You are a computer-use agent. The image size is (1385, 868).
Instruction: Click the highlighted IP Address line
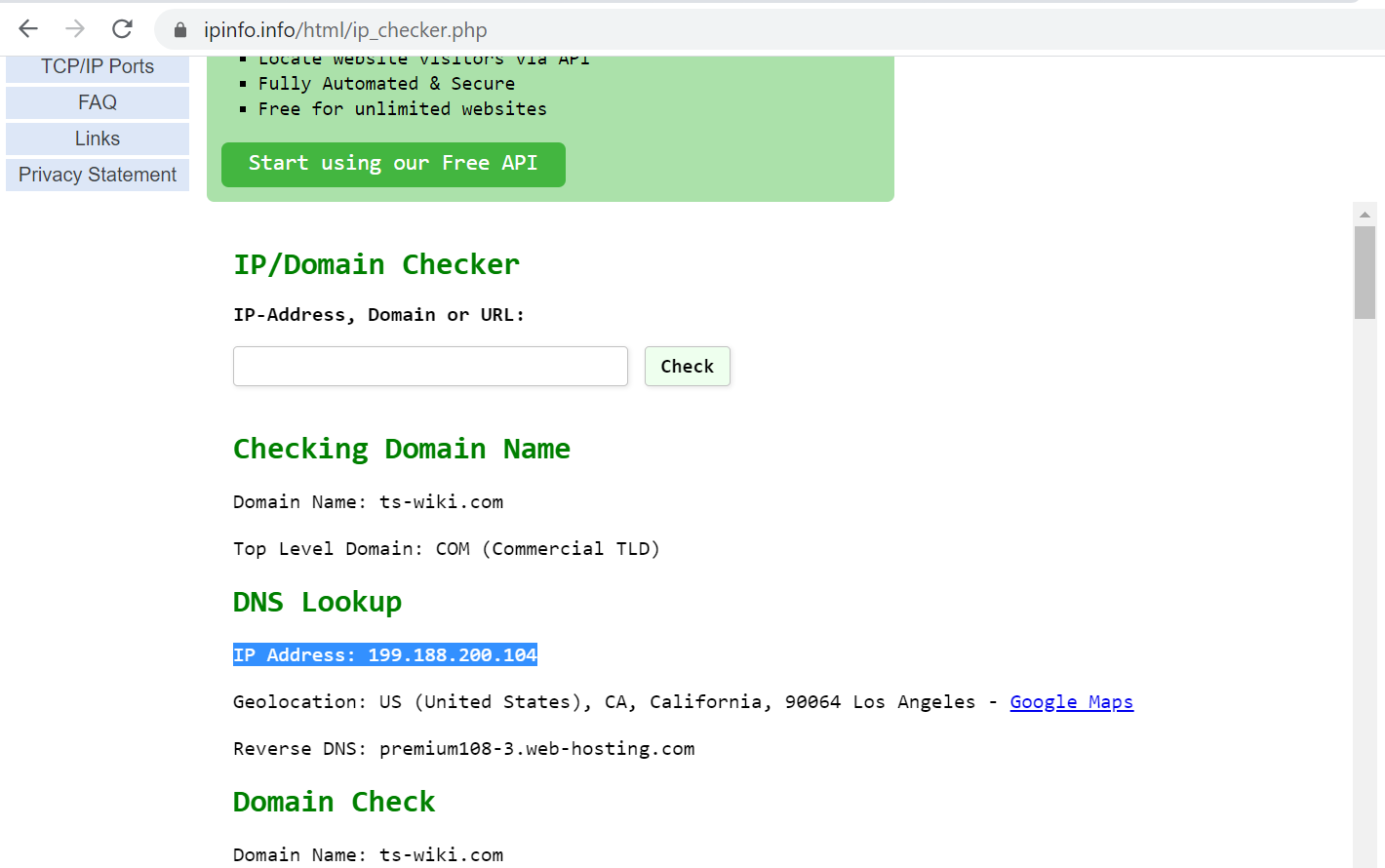[x=385, y=655]
